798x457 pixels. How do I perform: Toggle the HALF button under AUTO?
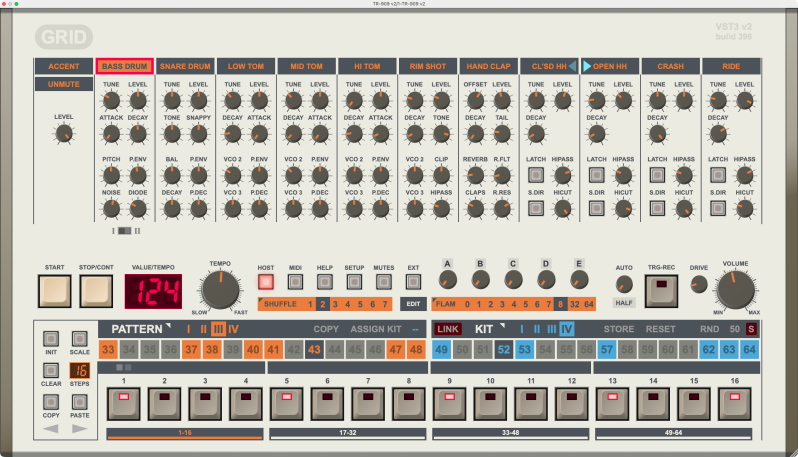[624, 303]
